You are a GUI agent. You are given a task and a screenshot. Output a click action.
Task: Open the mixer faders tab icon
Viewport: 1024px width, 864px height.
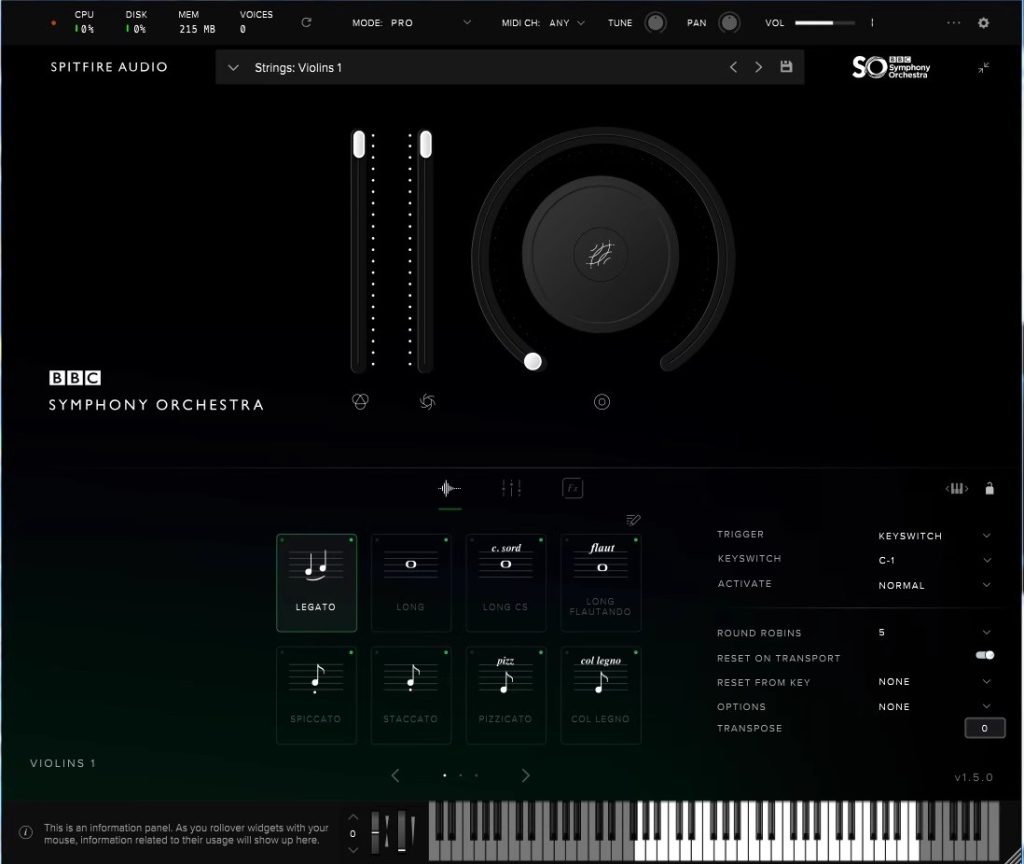click(511, 488)
